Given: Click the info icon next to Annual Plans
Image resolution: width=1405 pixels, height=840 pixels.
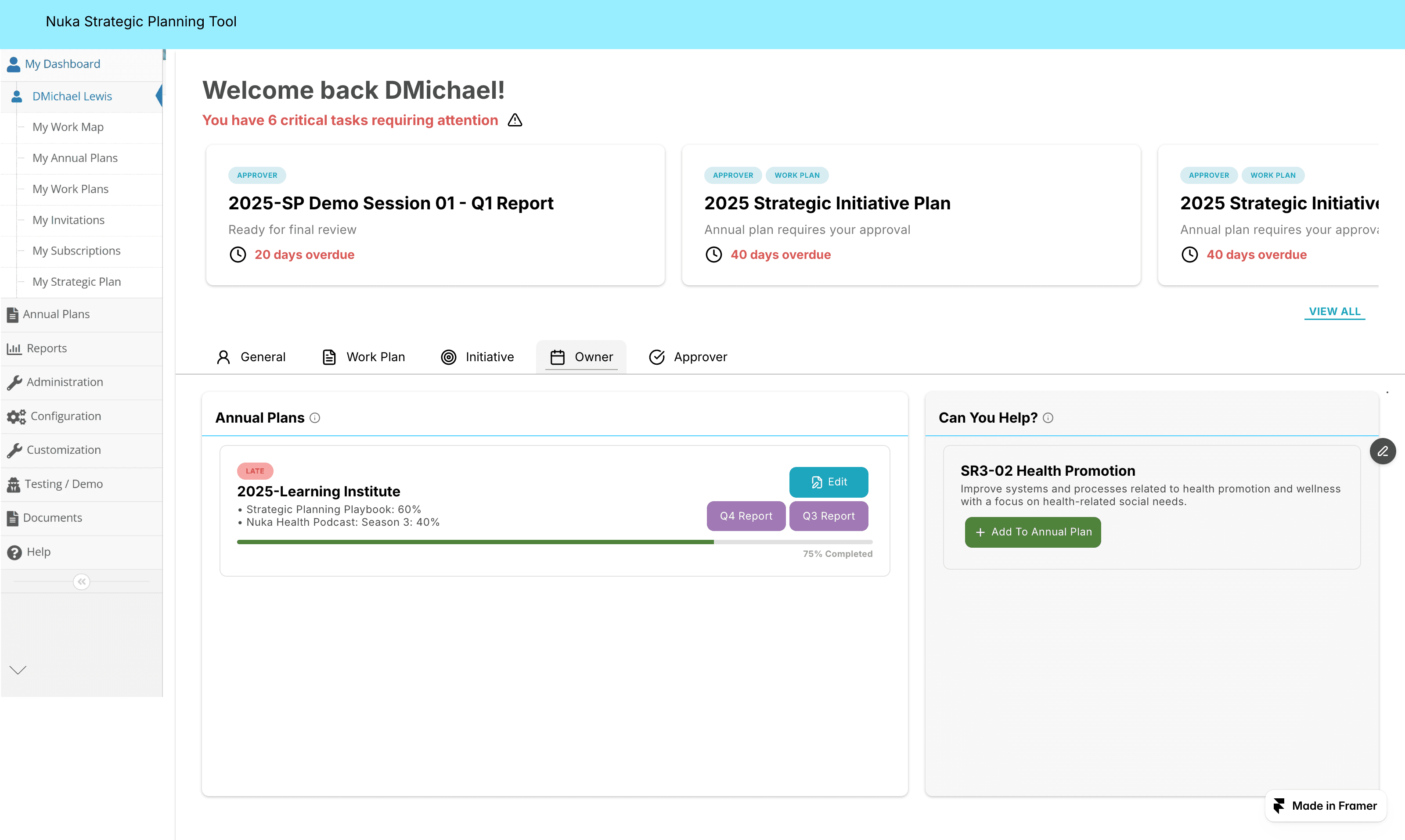Looking at the screenshot, I should click(315, 418).
